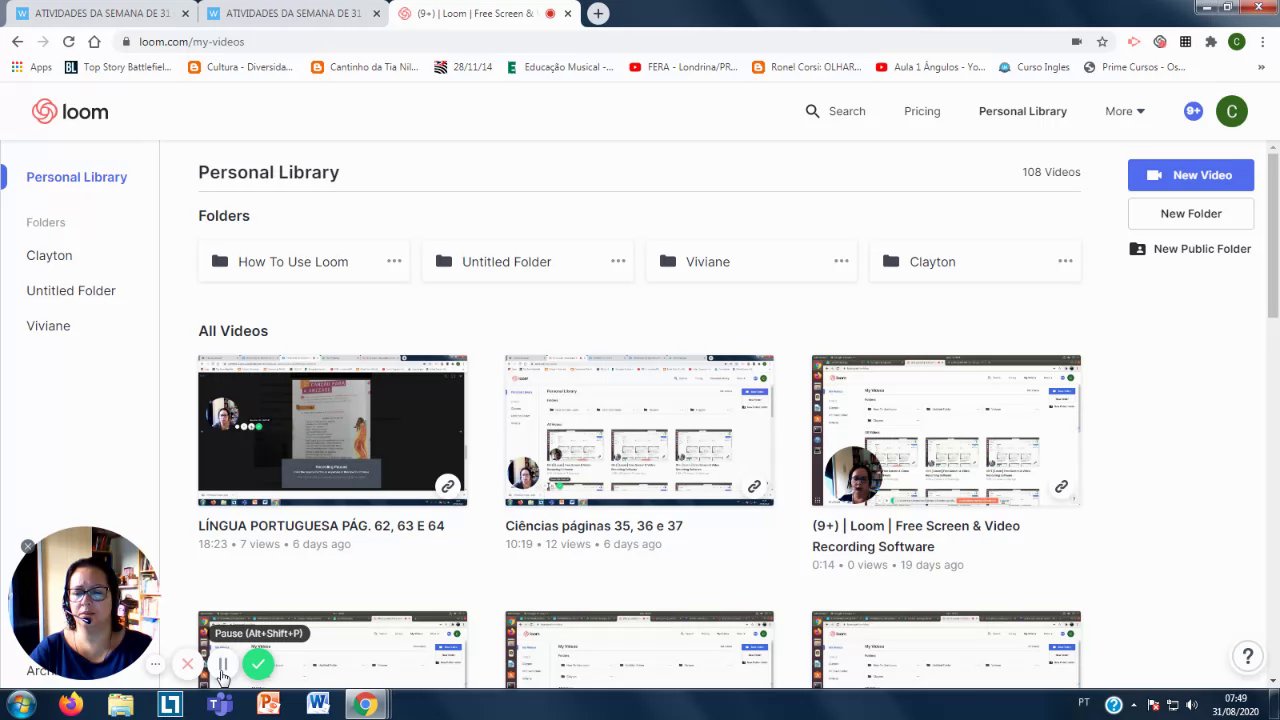Open the Chrome three-dot menu

[x=1262, y=42]
